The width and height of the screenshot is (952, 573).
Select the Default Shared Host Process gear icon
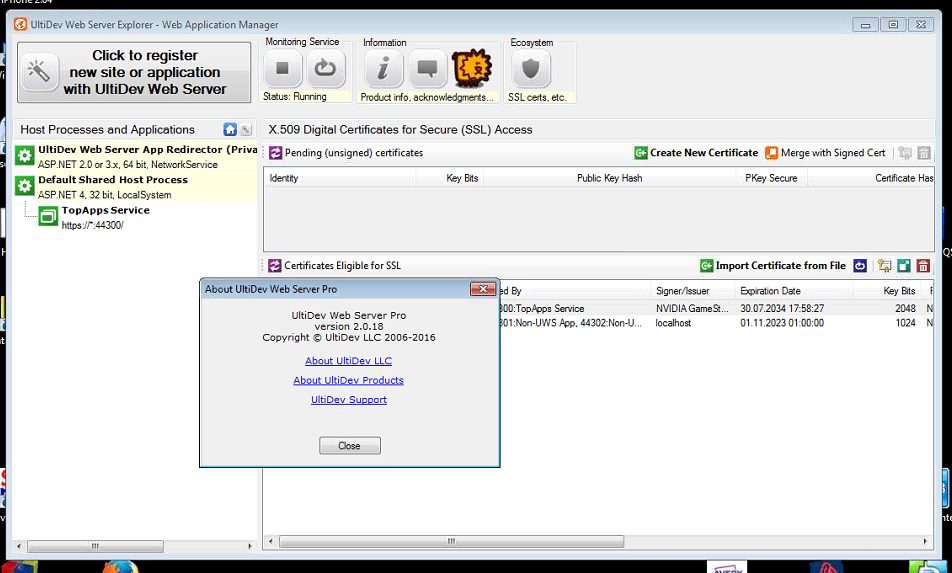[24, 186]
